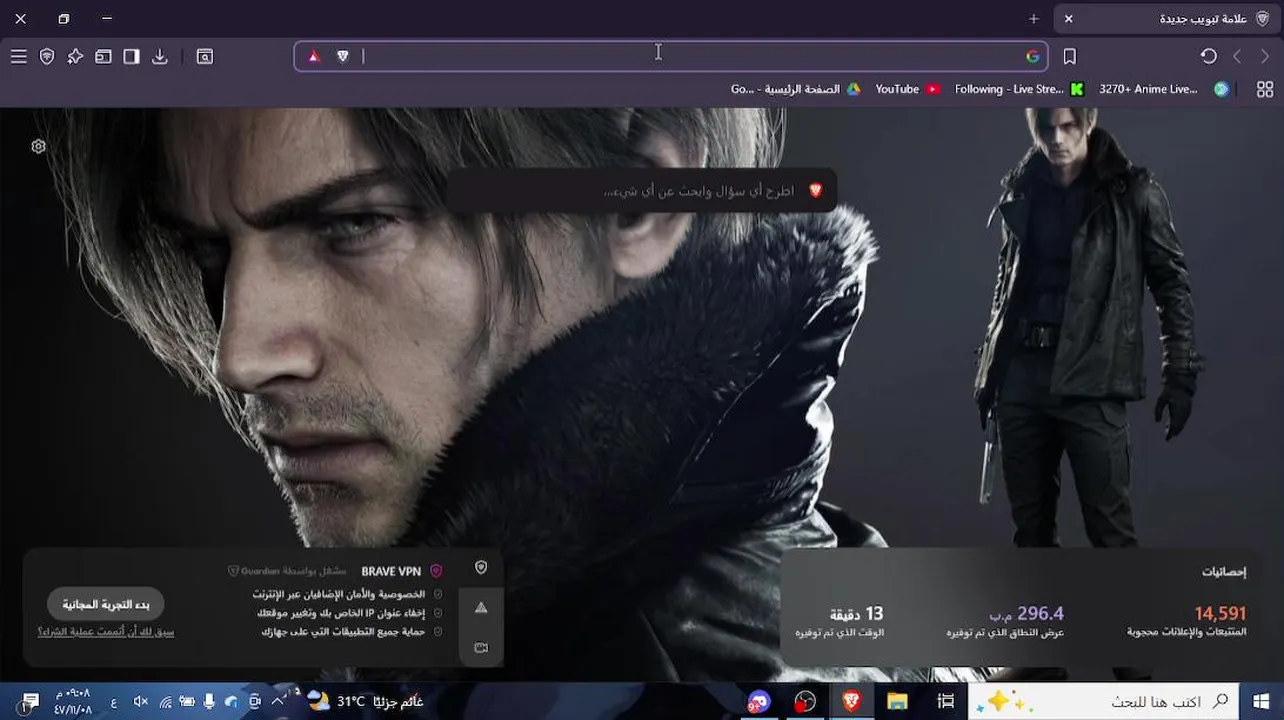Click the taskbar clock and date
Screen dimensions: 1284x720
[x=72, y=702]
